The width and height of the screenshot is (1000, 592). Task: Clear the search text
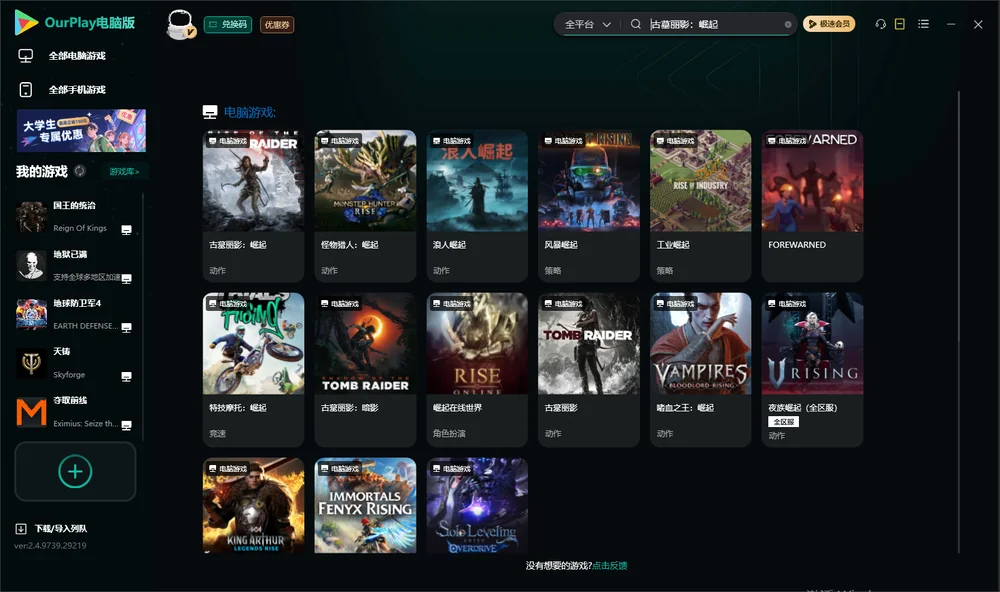788,25
